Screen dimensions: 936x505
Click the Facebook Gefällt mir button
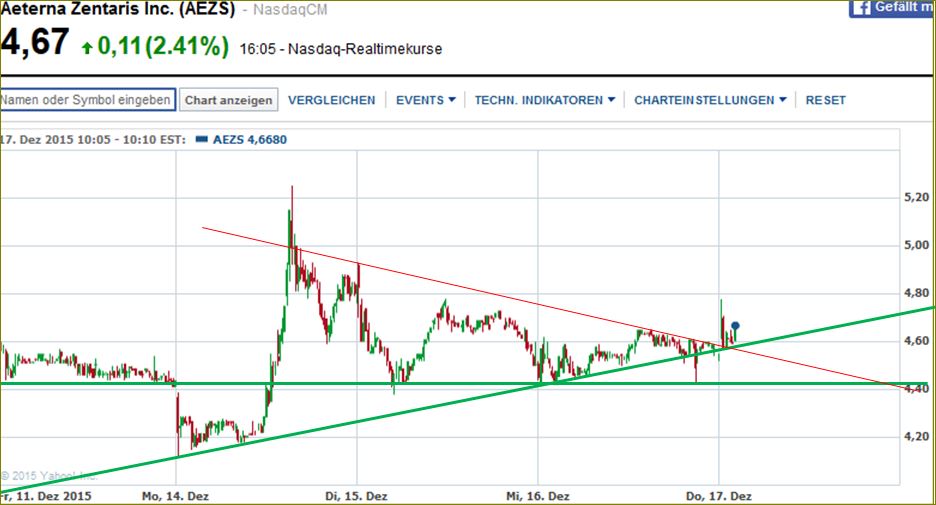[892, 8]
